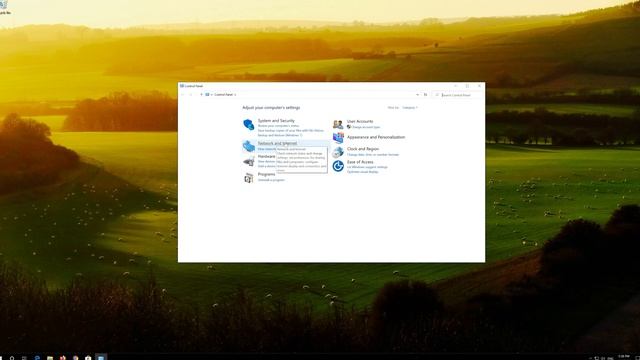The image size is (640, 360).
Task: Open the Recycle Bin on the desktop
Action: coord(4,7)
